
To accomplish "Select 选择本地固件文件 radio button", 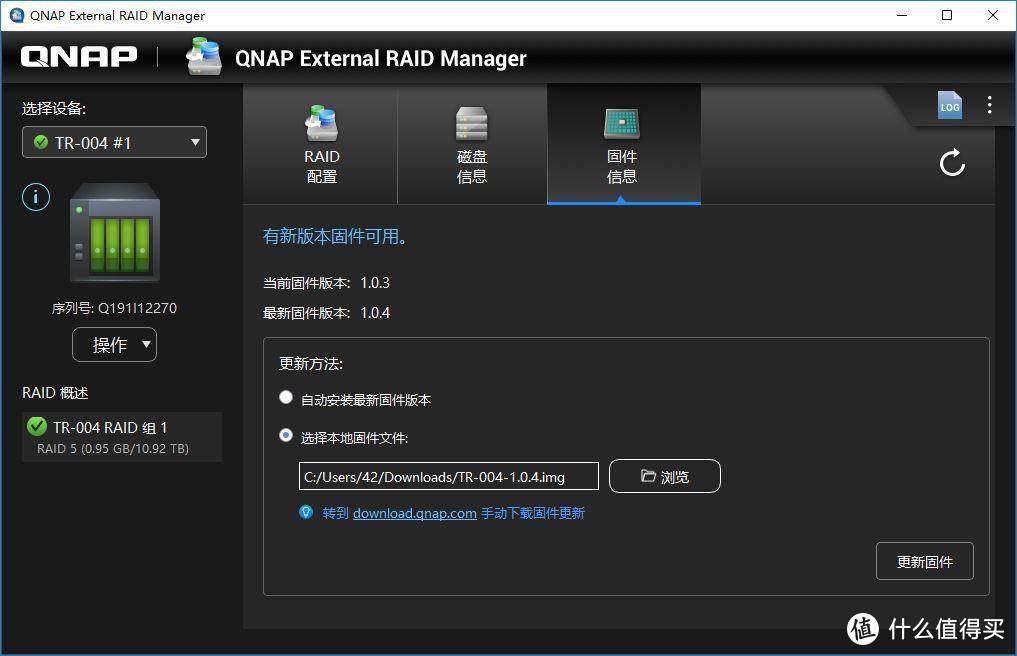I will (286, 435).
